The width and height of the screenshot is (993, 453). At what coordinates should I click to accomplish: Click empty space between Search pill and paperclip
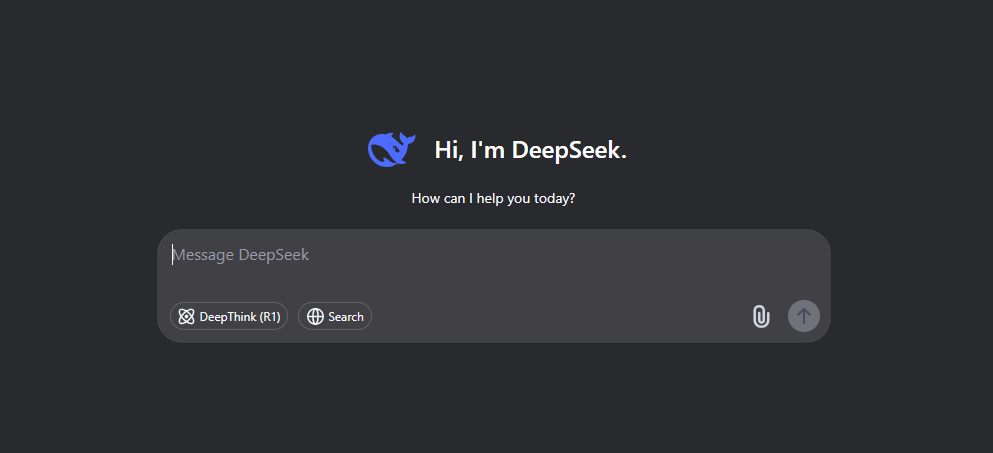coord(560,317)
